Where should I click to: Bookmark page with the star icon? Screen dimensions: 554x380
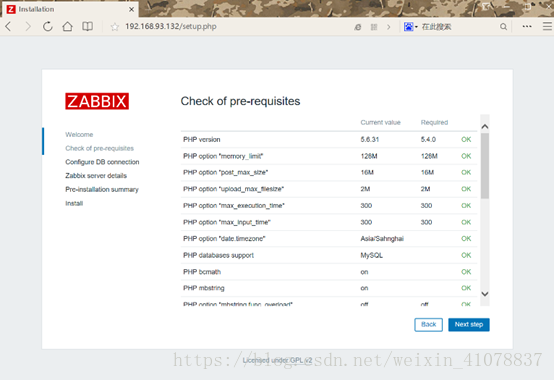(114, 27)
